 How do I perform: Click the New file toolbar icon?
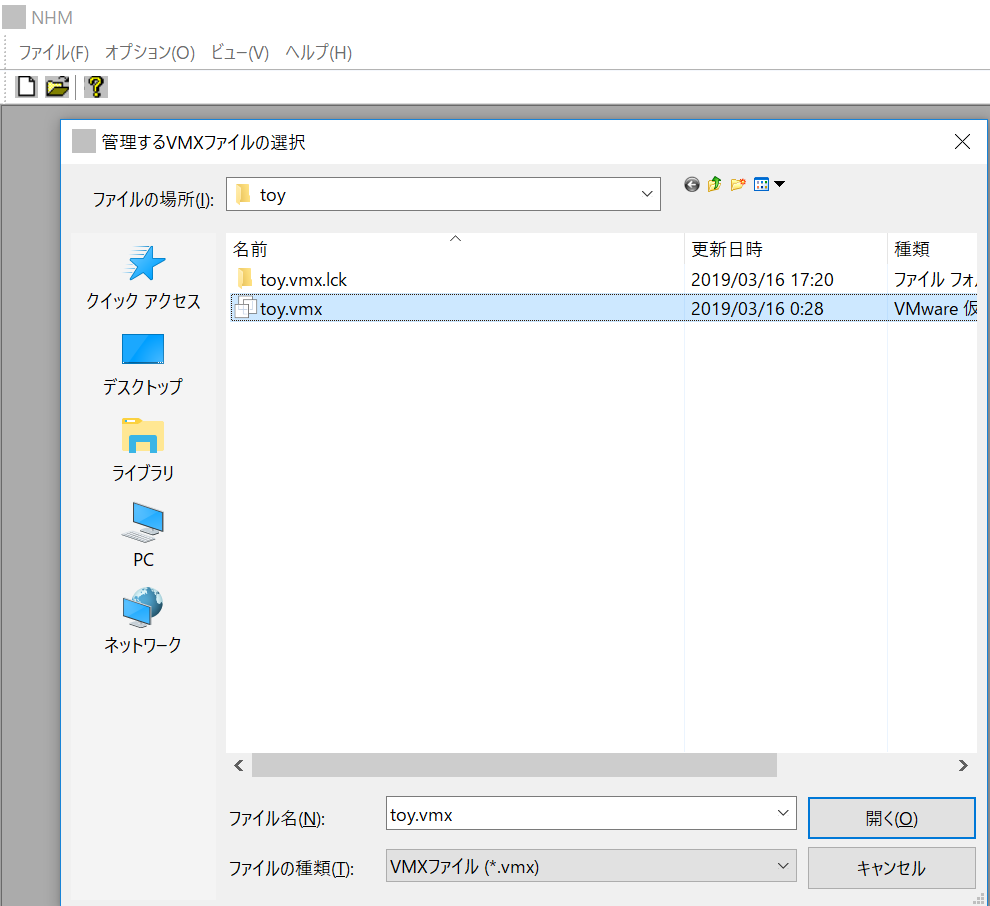27,86
